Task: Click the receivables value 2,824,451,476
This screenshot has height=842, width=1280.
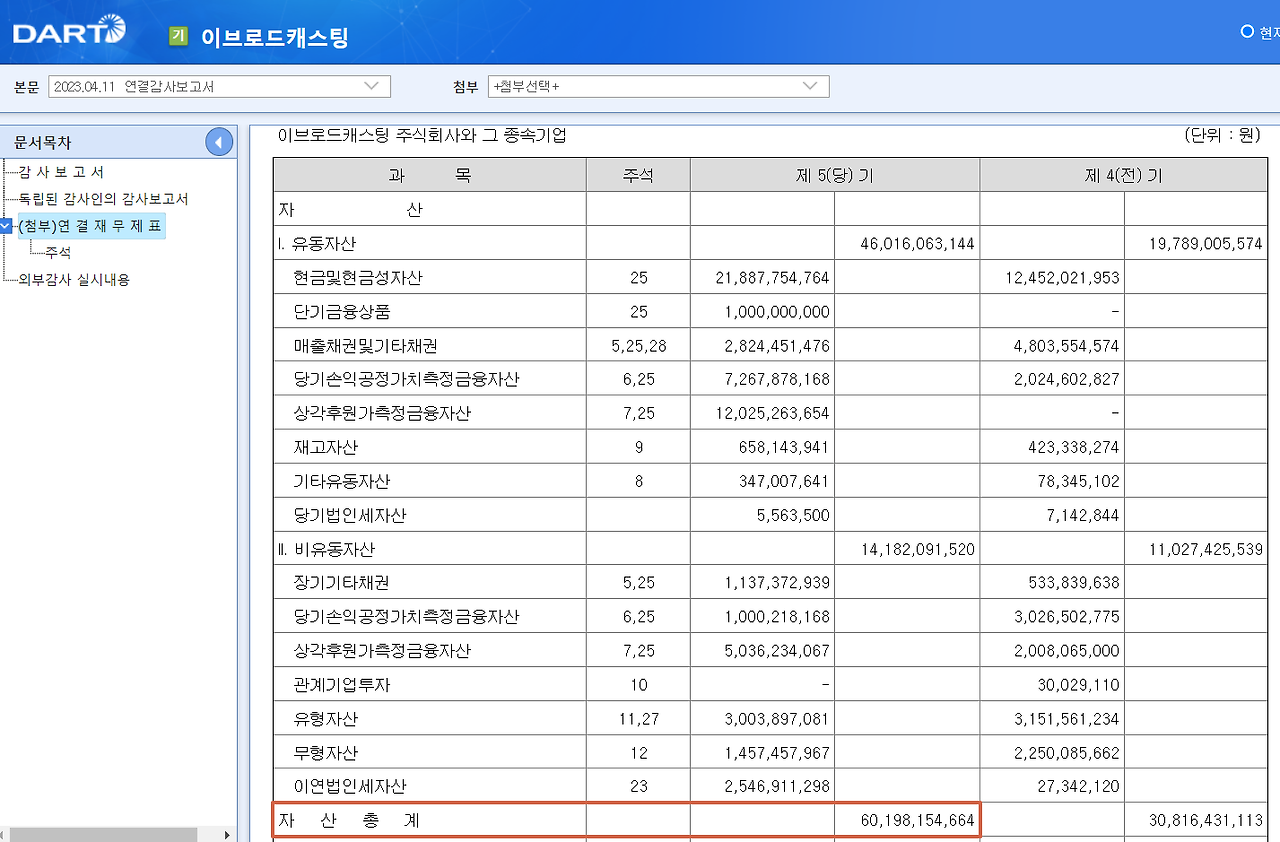Action: coord(777,345)
